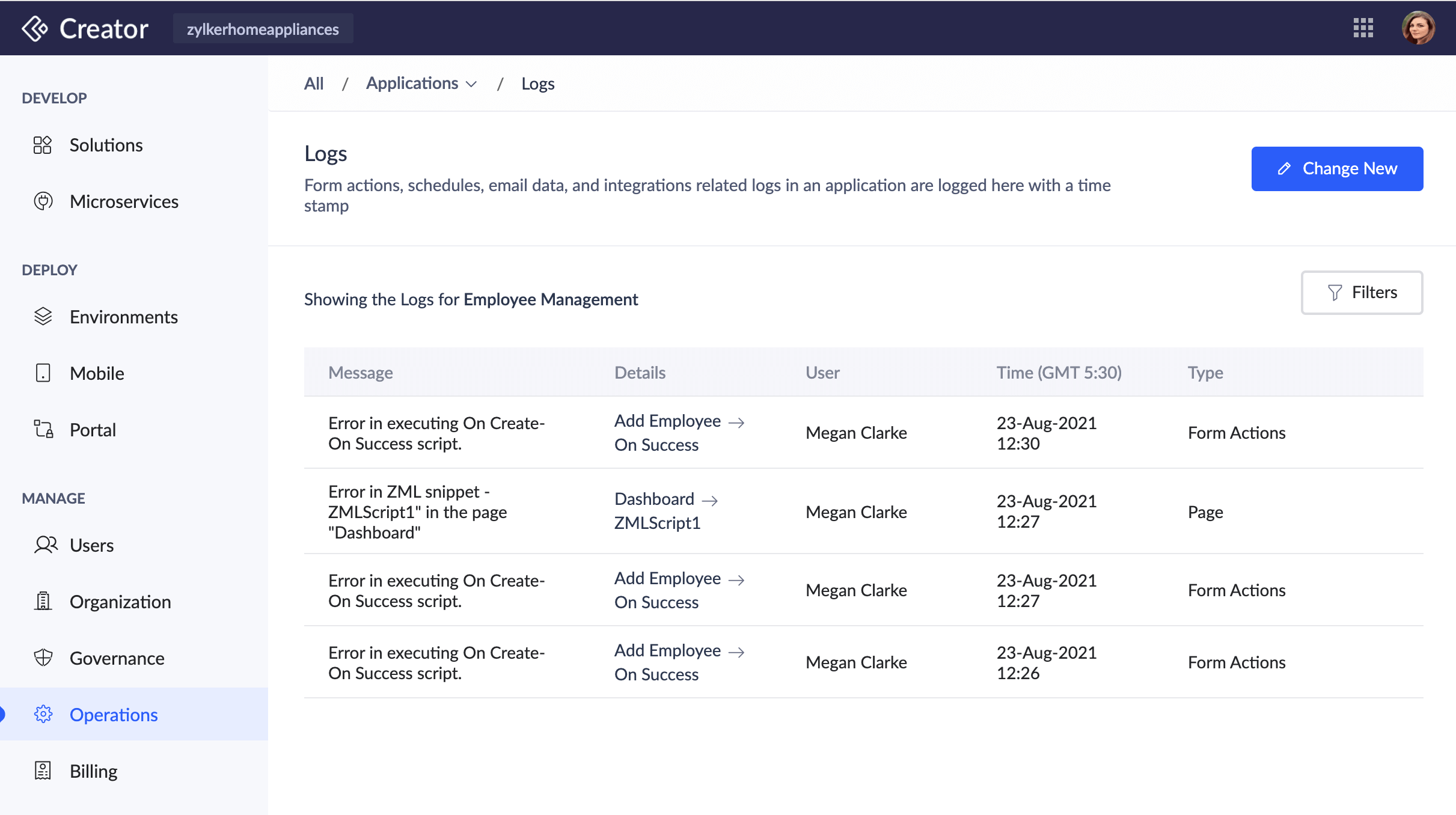1456x815 pixels.
Task: Click the pencil icon on Change New
Action: tap(1284, 169)
